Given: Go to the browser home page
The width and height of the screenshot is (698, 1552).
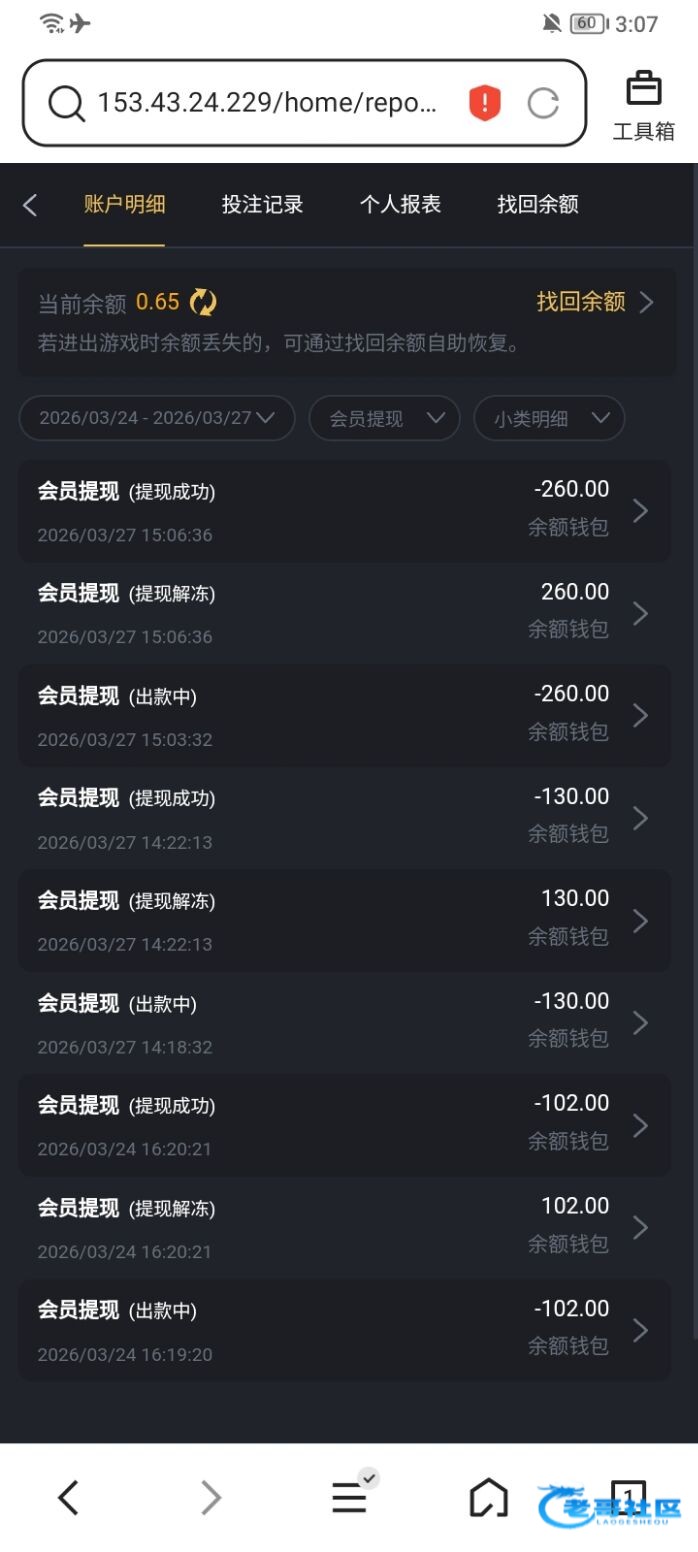Looking at the screenshot, I should [488, 1498].
